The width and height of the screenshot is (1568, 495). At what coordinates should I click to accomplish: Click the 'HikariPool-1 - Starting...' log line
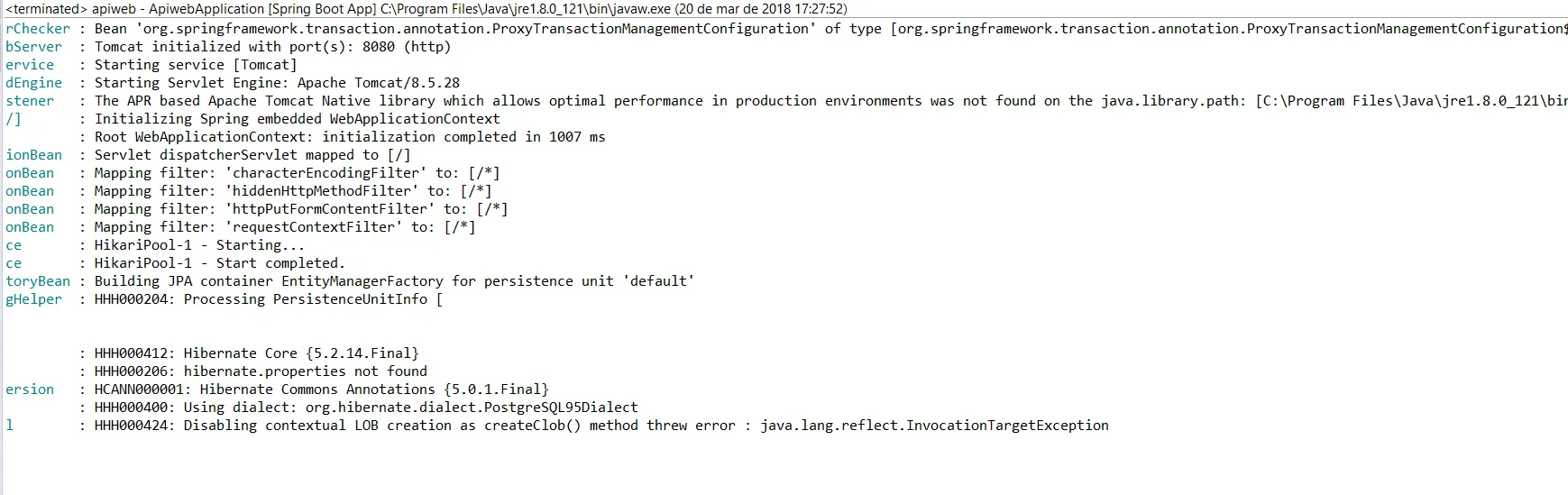click(199, 245)
